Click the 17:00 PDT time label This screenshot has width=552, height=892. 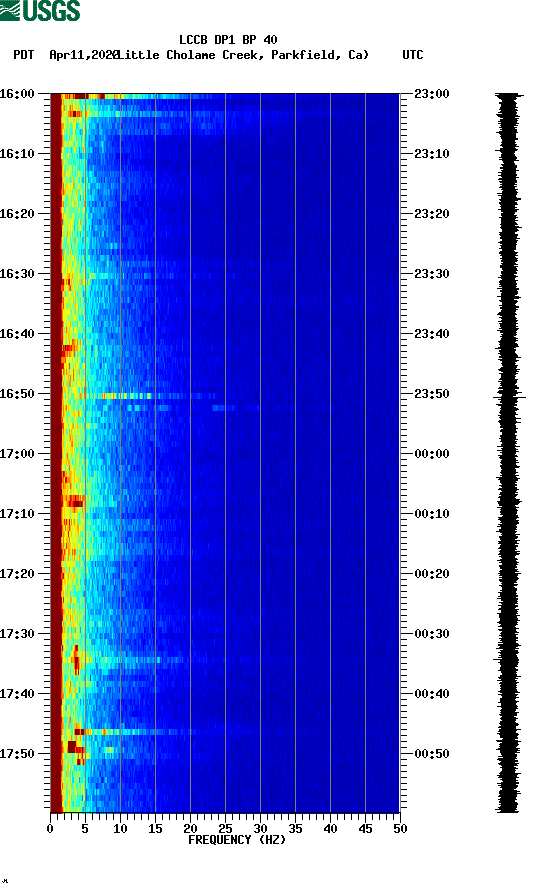click(17, 454)
